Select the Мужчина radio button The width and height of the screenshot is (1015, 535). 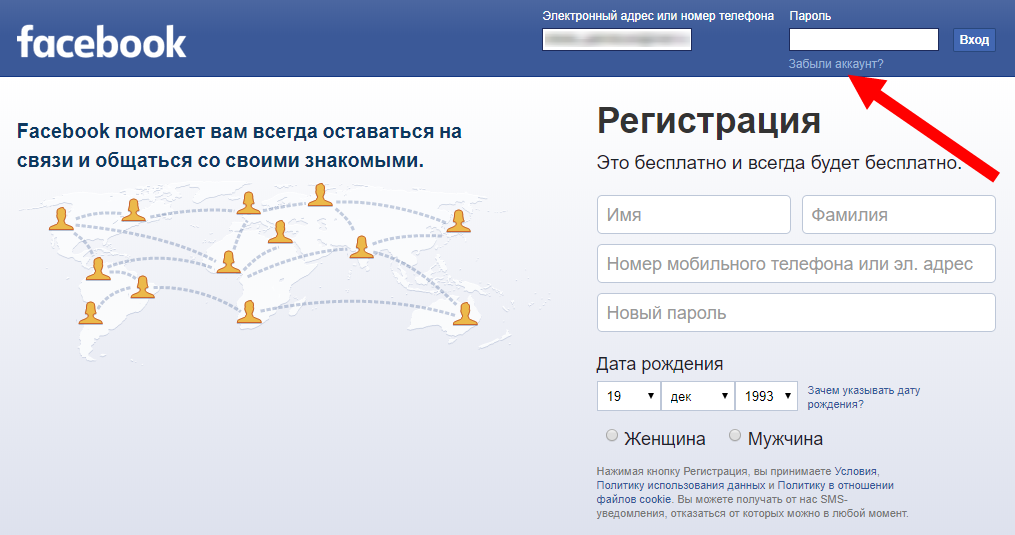735,435
